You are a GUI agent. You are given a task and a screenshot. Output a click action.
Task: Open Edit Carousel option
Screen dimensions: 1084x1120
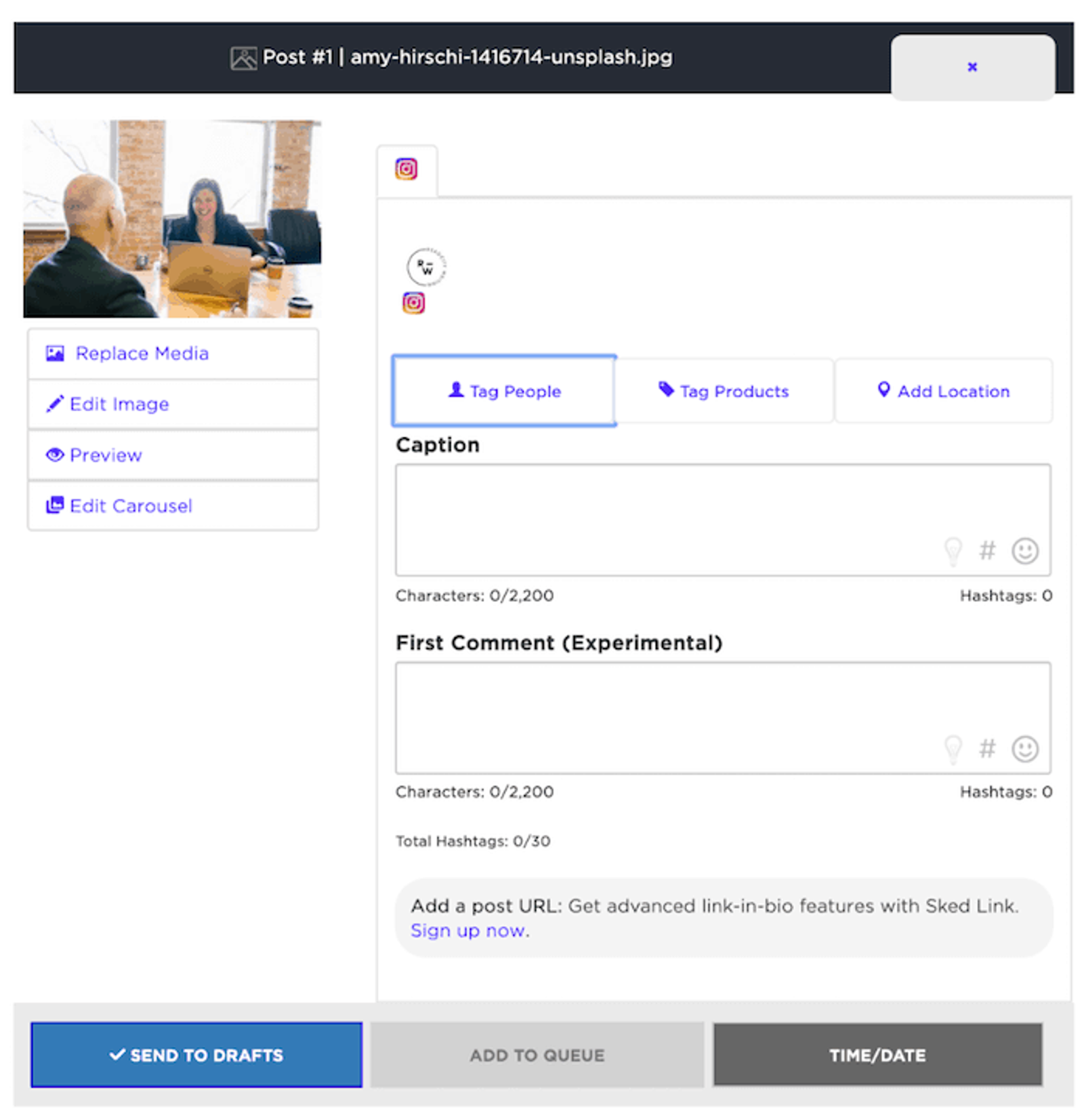point(173,506)
